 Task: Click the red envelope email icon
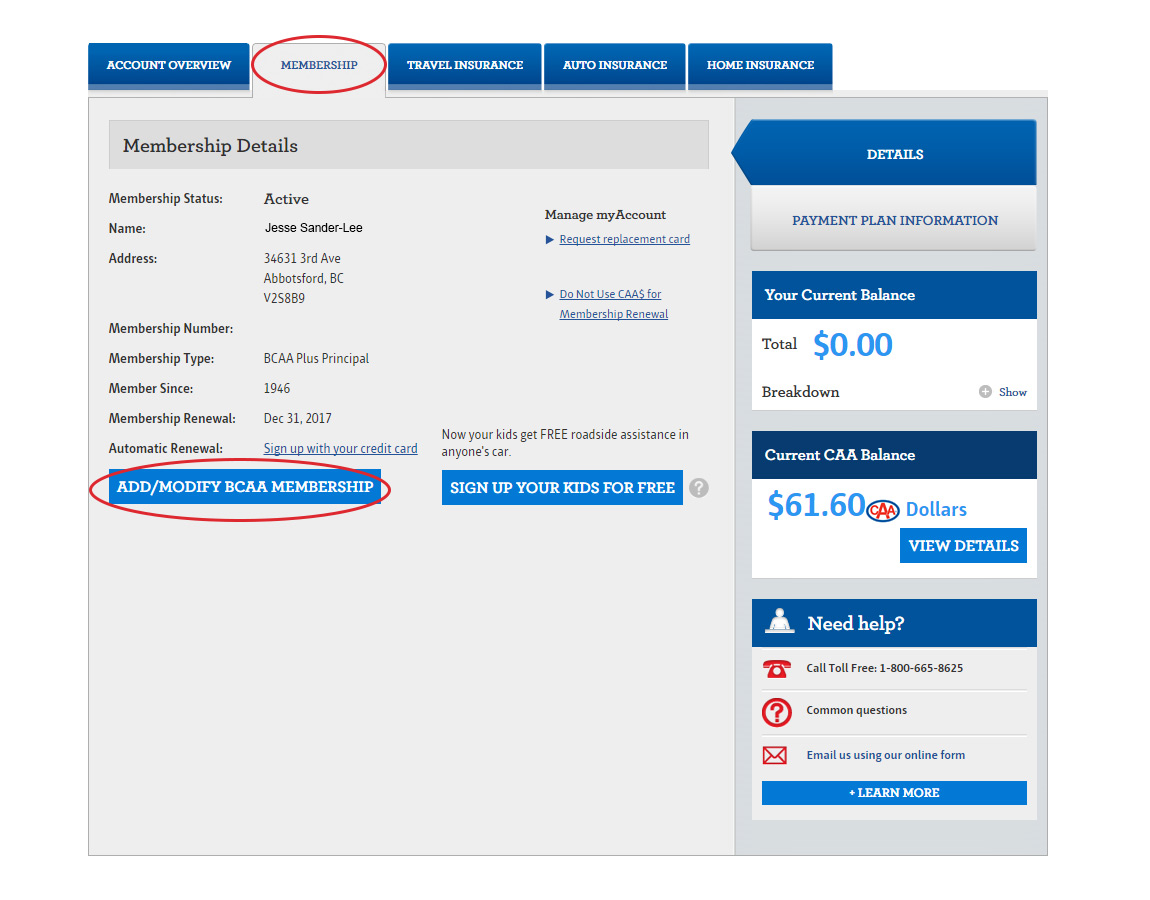click(x=775, y=756)
